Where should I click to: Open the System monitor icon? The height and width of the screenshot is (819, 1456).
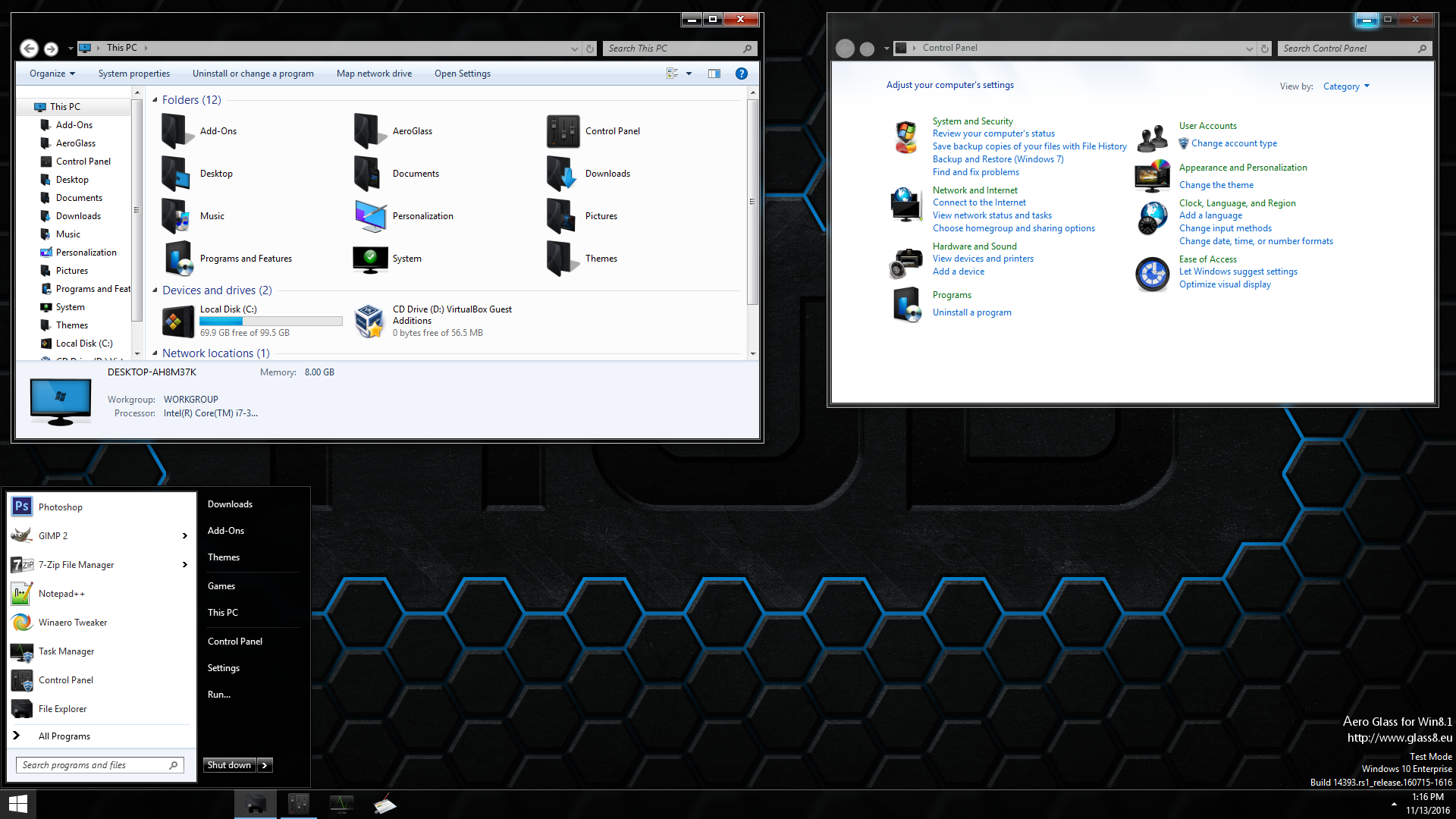pos(370,259)
